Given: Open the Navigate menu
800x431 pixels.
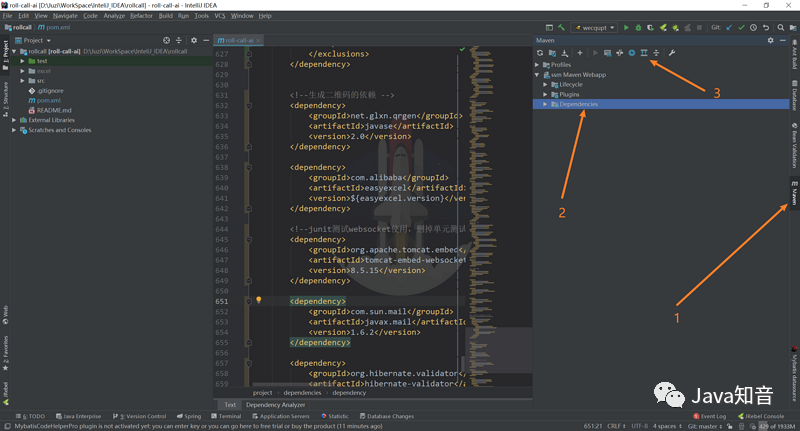Looking at the screenshot, I should 65,16.
